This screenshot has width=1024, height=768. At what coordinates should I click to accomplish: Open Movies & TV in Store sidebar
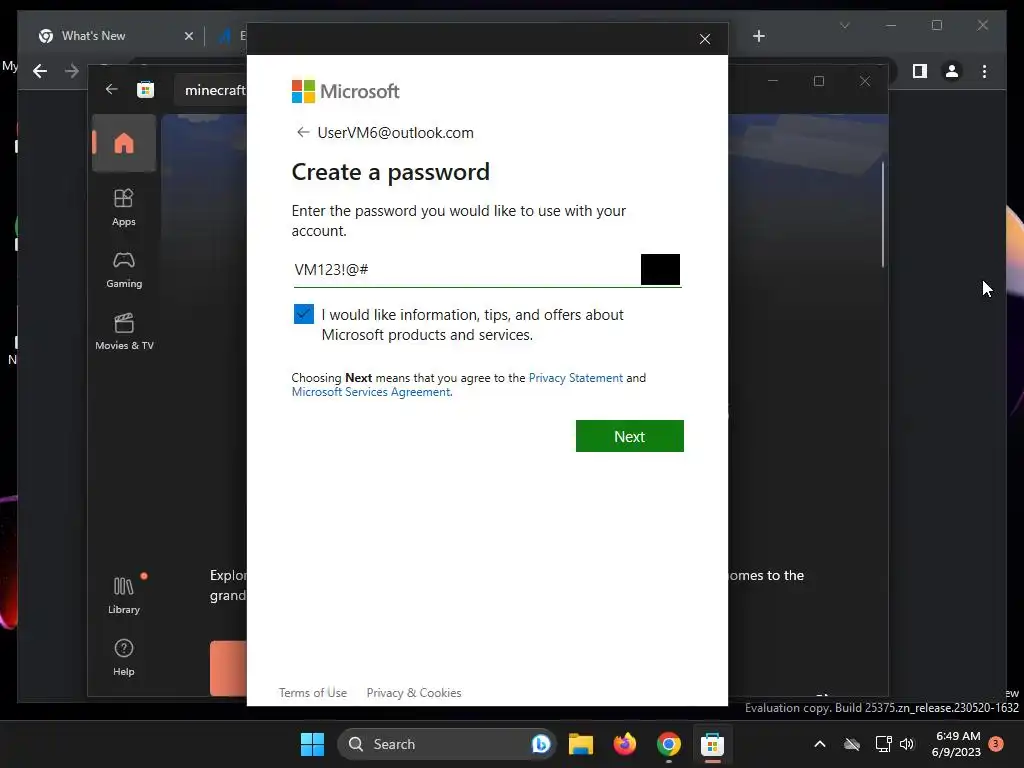click(x=124, y=332)
